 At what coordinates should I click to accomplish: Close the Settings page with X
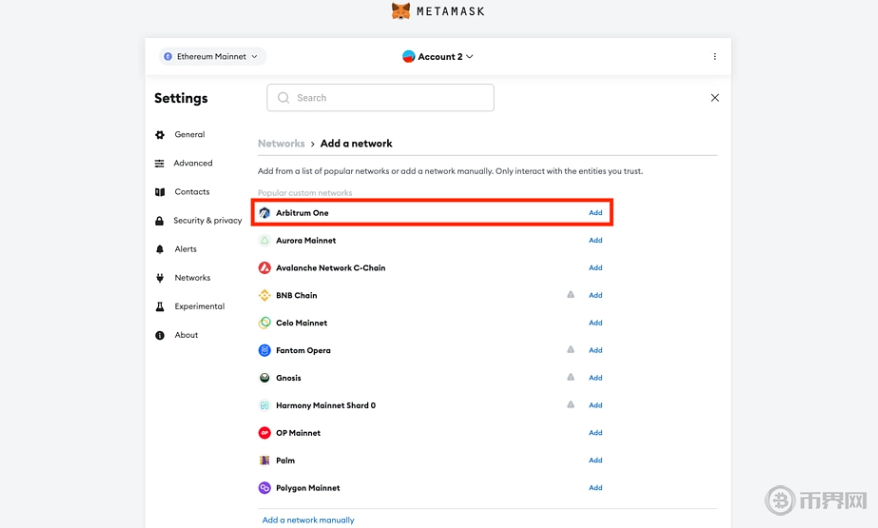click(714, 98)
